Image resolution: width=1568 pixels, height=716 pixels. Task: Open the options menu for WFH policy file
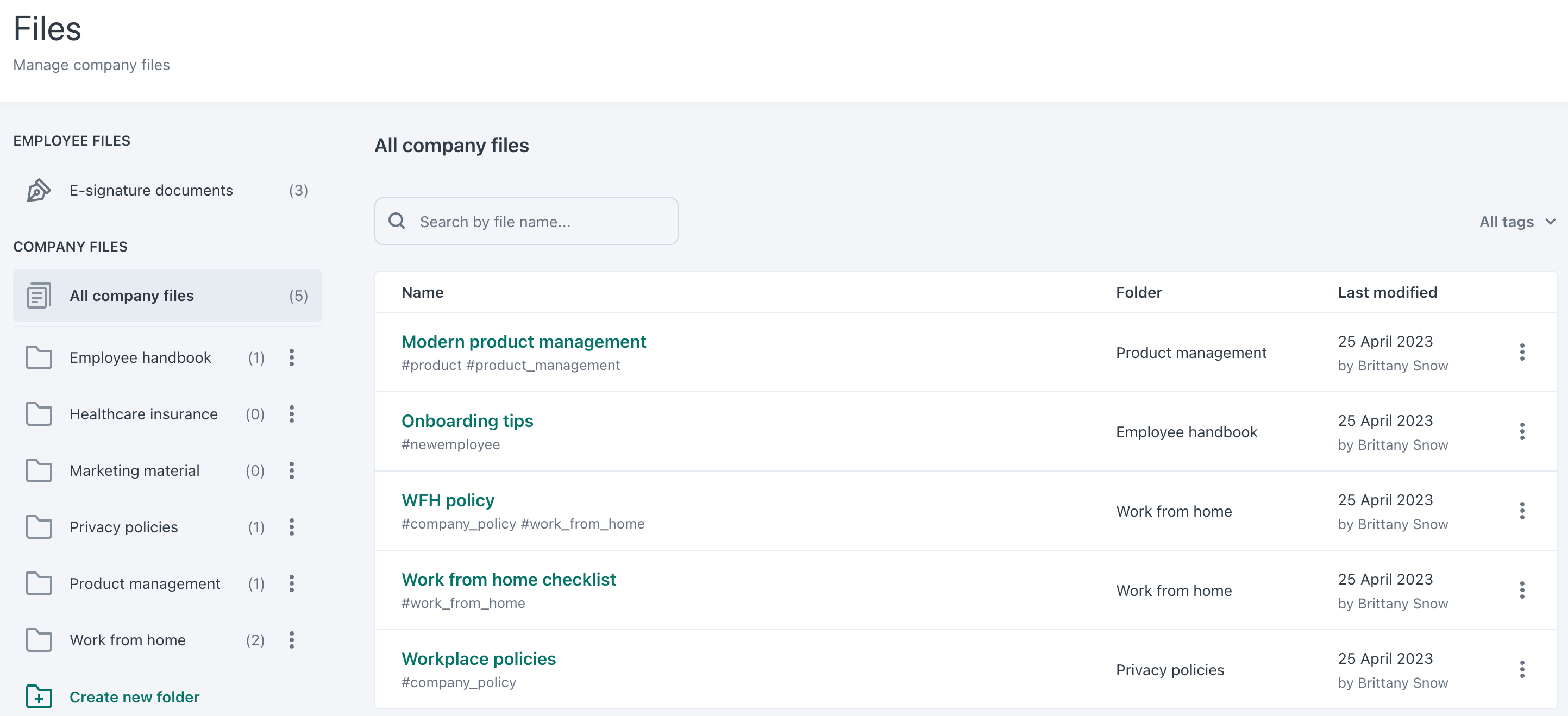pyautogui.click(x=1522, y=511)
